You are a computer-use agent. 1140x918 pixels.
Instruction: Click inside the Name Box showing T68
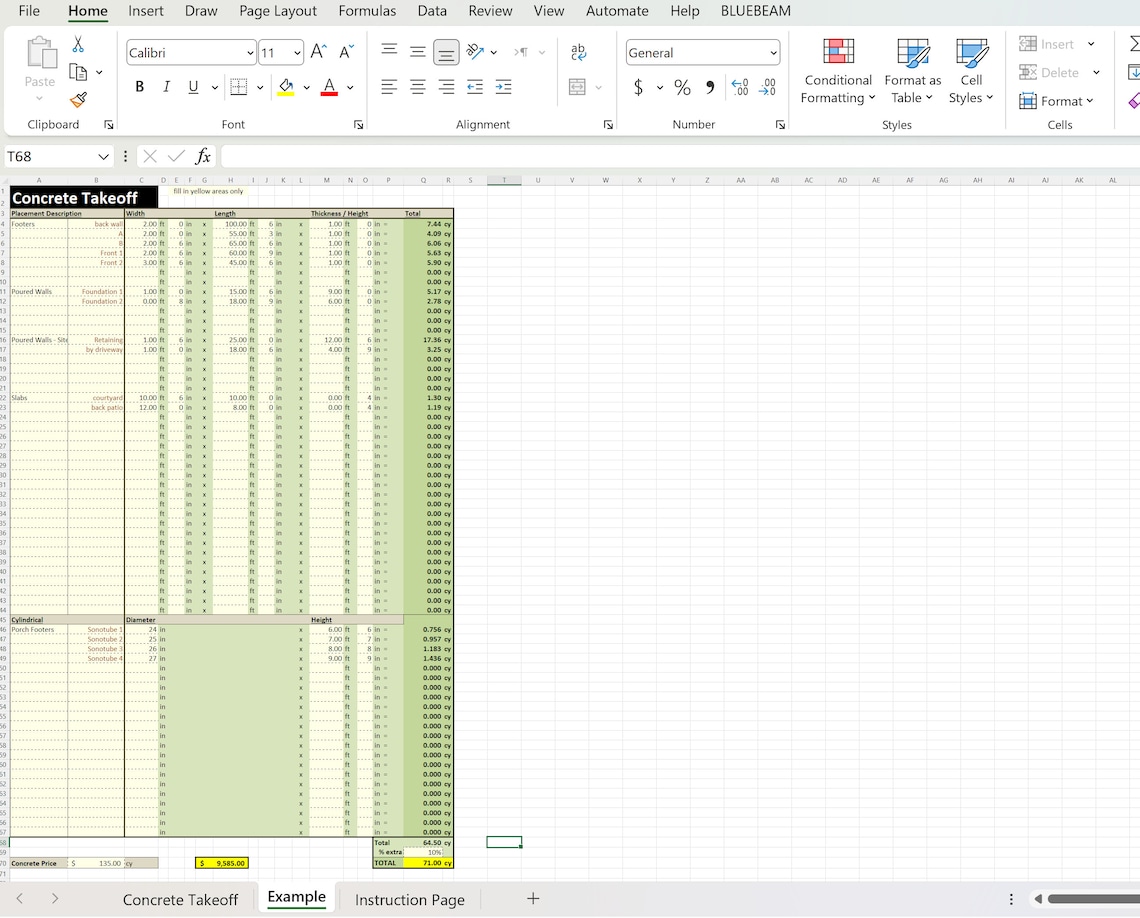50,156
